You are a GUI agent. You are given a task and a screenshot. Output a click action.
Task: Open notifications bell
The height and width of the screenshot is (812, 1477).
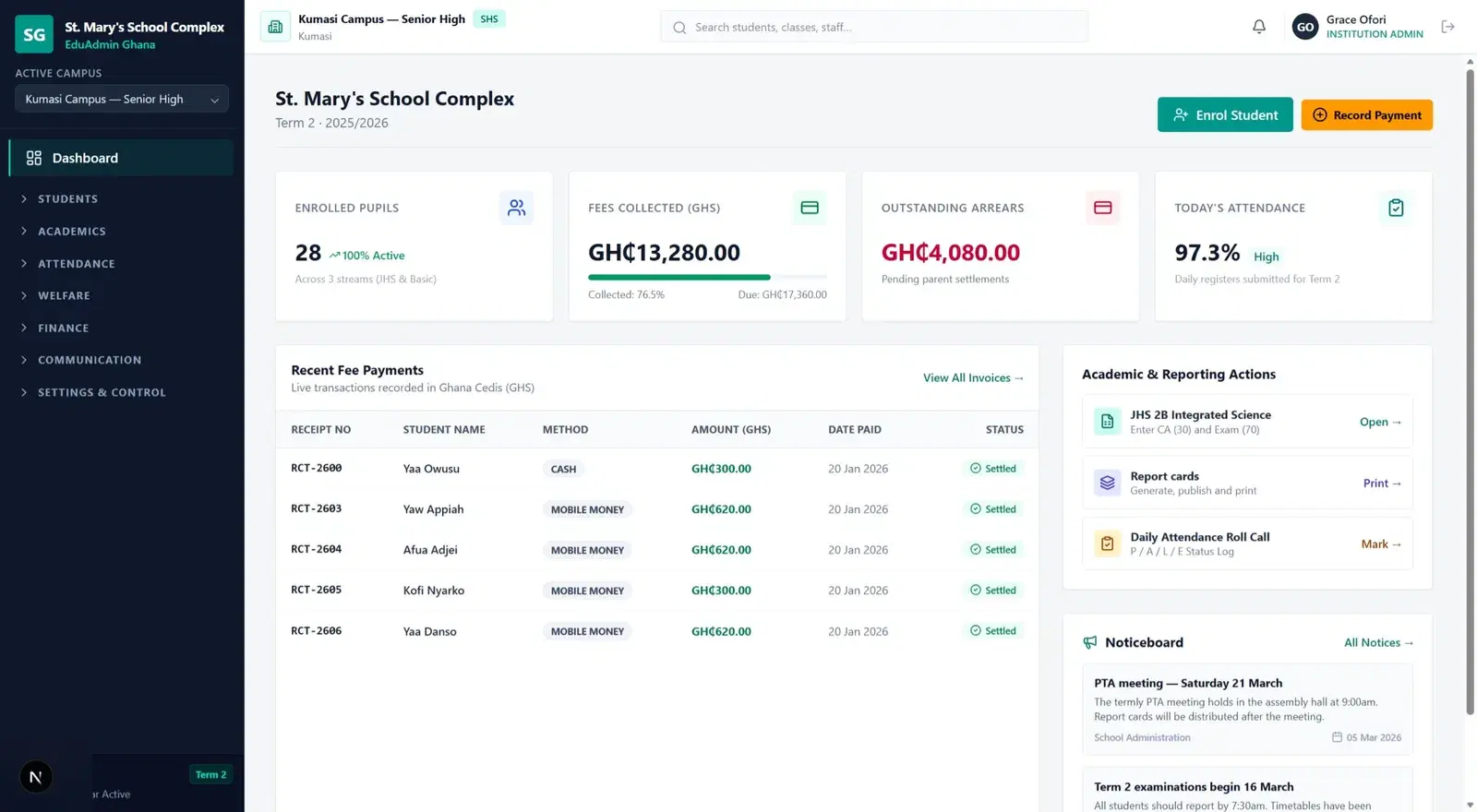click(x=1258, y=27)
